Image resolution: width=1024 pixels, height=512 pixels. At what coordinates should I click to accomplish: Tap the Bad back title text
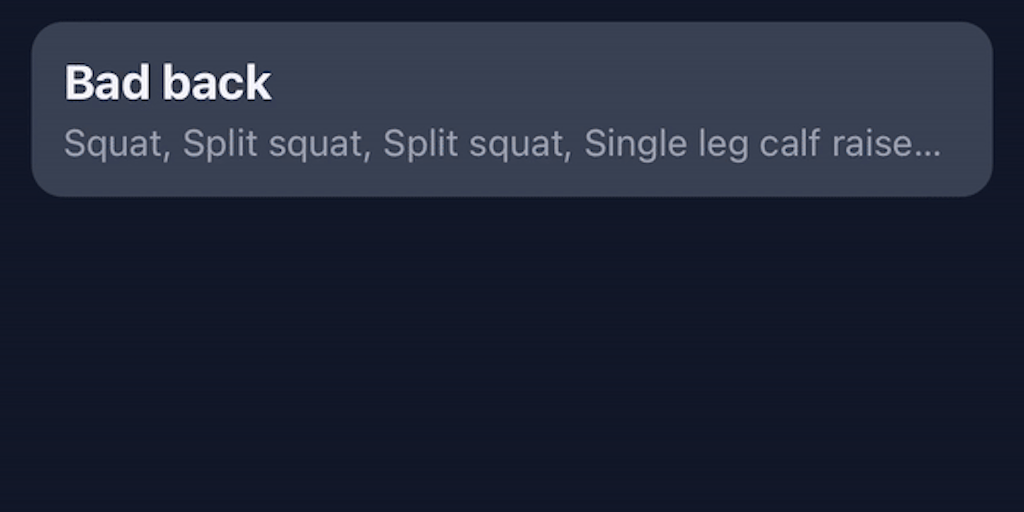pyautogui.click(x=168, y=83)
